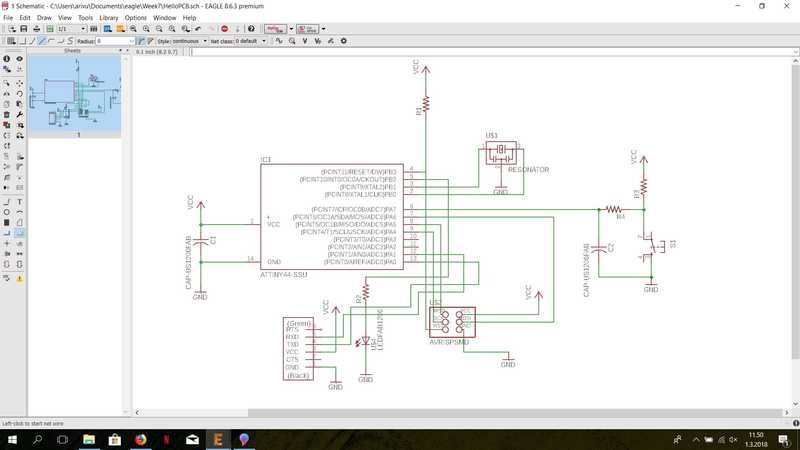Click the Open file icon

point(11,29)
